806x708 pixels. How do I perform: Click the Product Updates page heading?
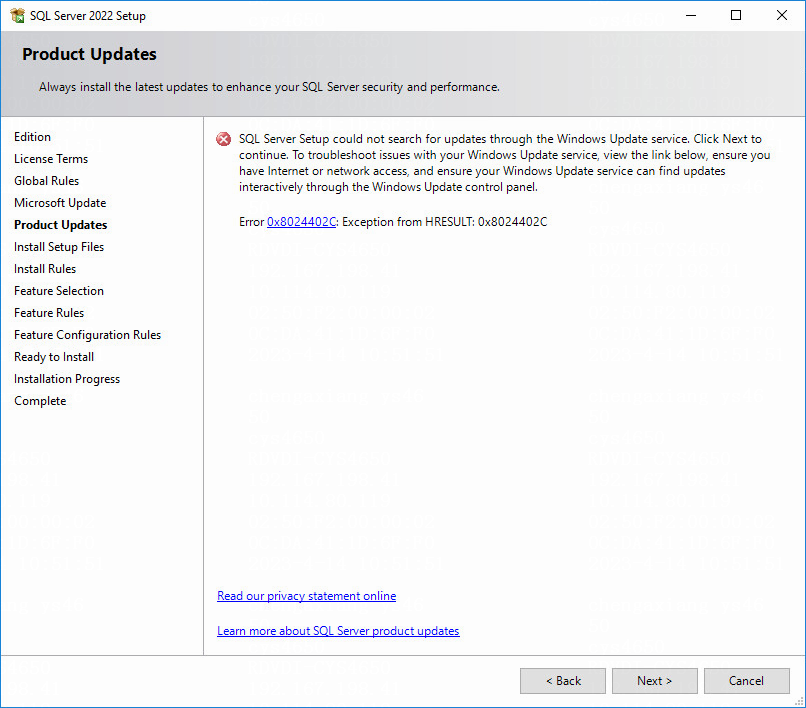[89, 54]
